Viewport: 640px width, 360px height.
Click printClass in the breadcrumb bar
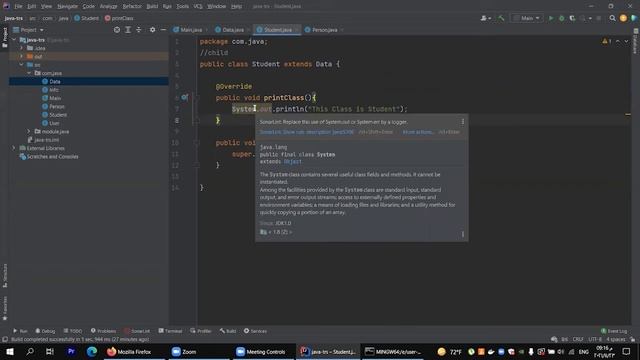[x=119, y=18]
